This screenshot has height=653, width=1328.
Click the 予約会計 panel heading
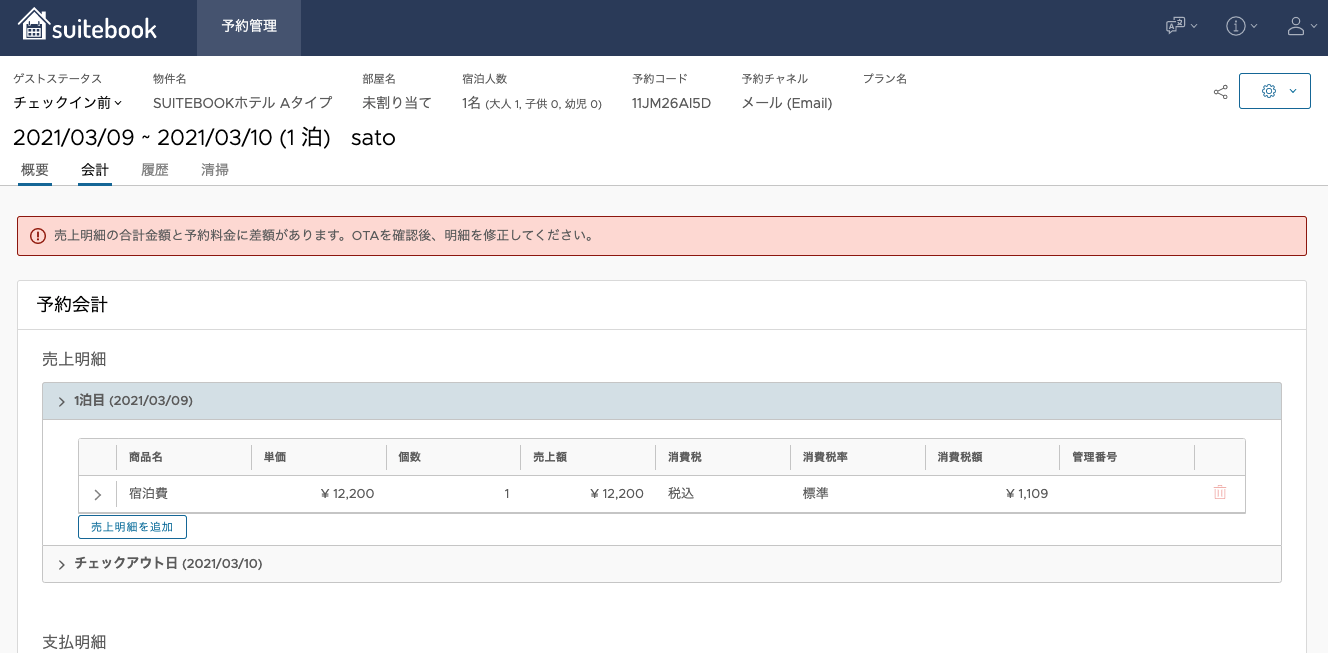(72, 305)
